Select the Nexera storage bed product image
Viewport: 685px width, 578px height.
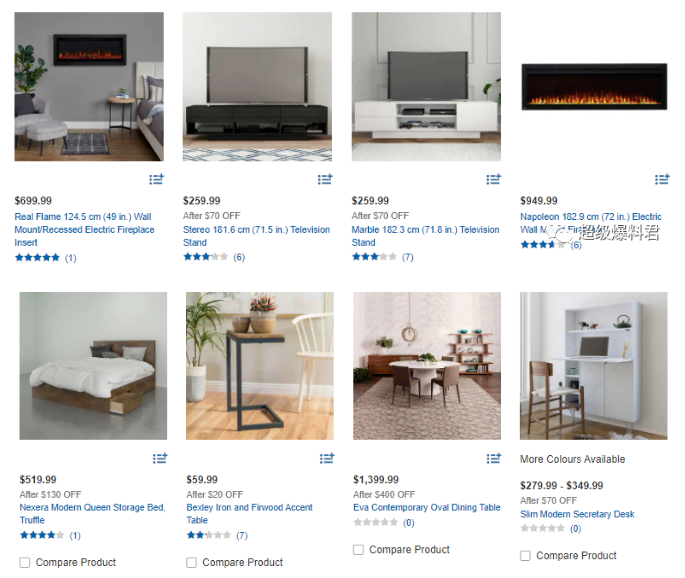click(x=93, y=366)
